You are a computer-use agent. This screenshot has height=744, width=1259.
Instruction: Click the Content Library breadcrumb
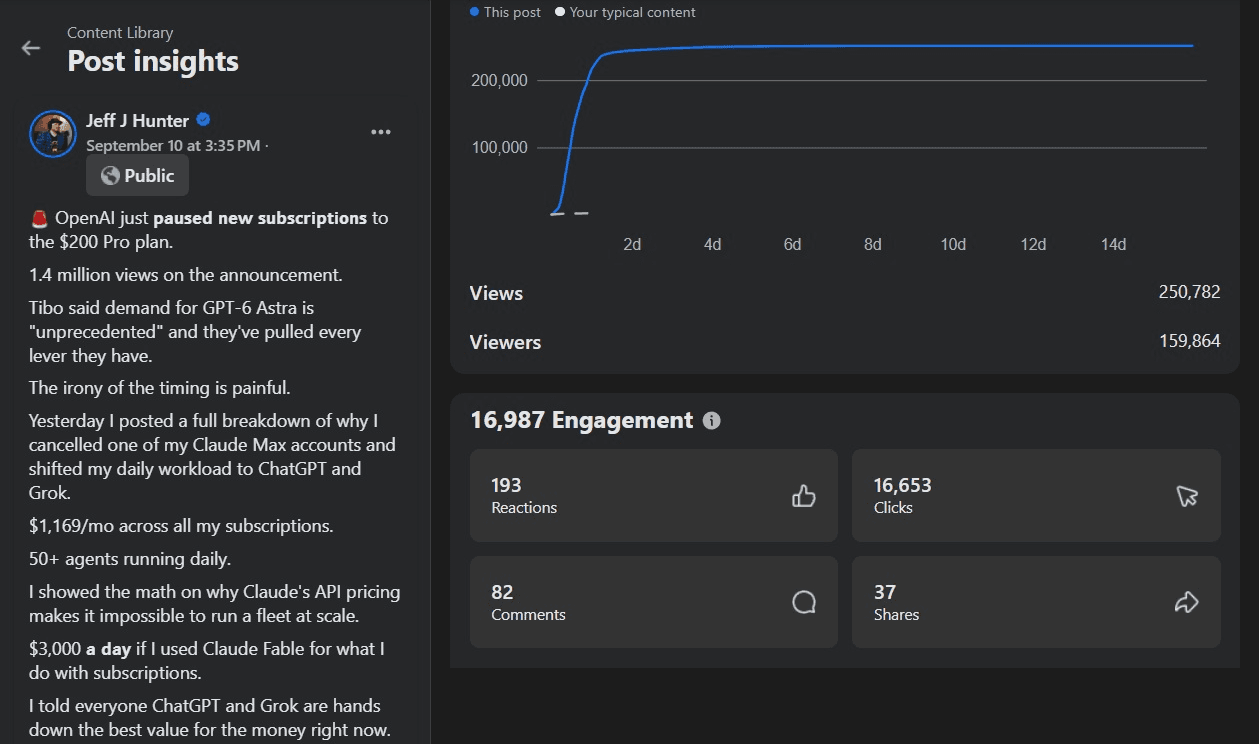[120, 33]
